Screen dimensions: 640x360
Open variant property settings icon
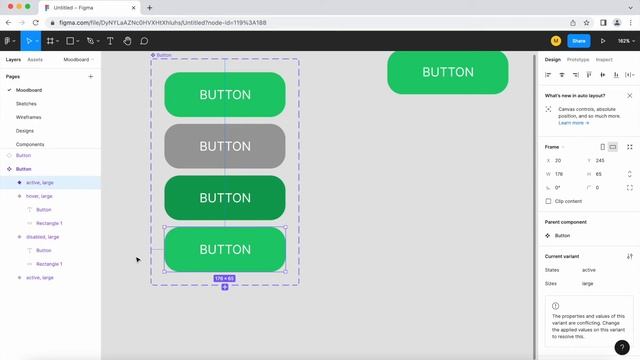click(630, 256)
